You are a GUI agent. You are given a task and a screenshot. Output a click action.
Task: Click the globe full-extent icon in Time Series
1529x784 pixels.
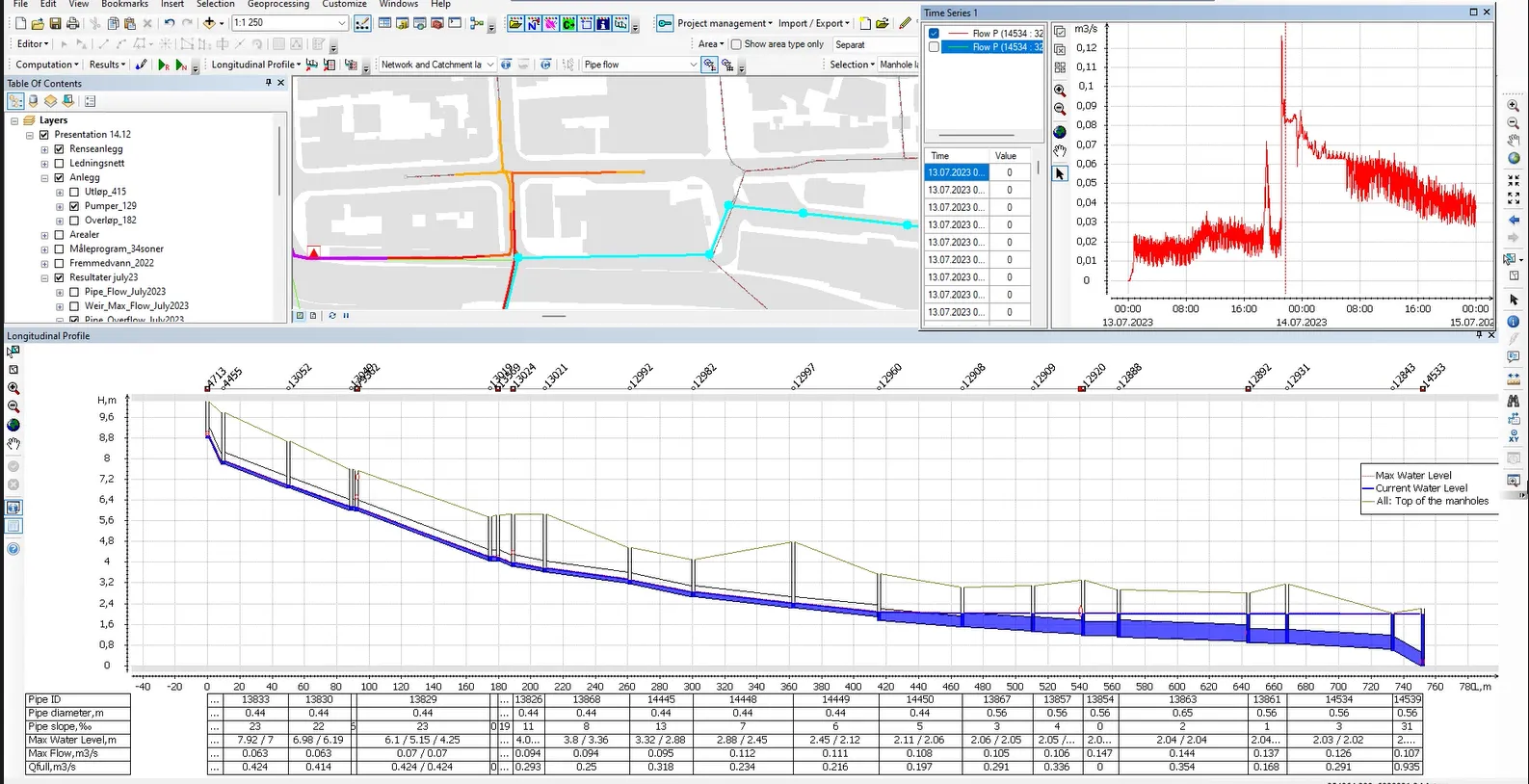(1060, 132)
